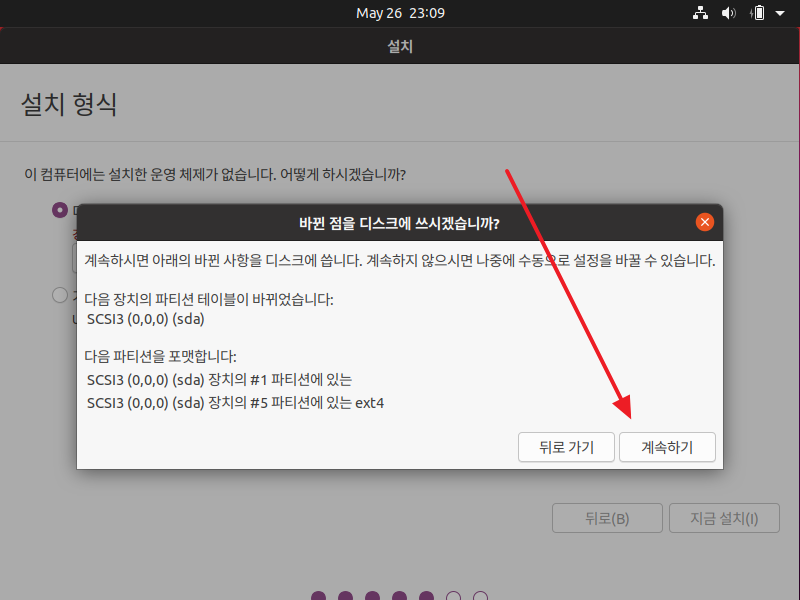800x600 pixels.
Task: Click the 설치 window title bar text
Action: [x=400, y=46]
